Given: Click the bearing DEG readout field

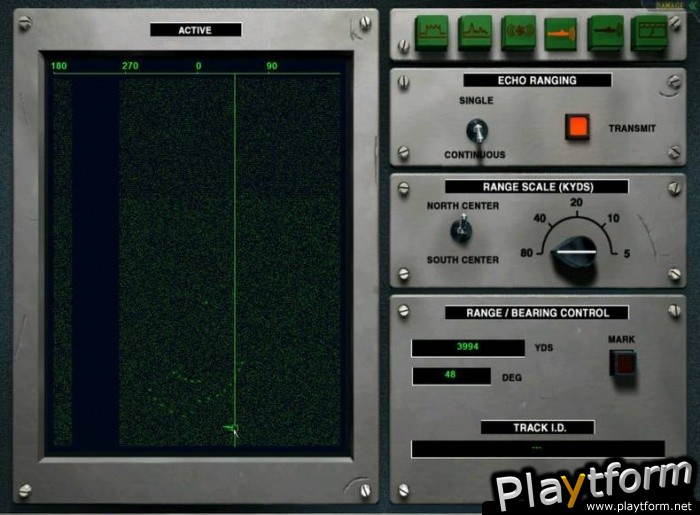Looking at the screenshot, I should [x=453, y=377].
